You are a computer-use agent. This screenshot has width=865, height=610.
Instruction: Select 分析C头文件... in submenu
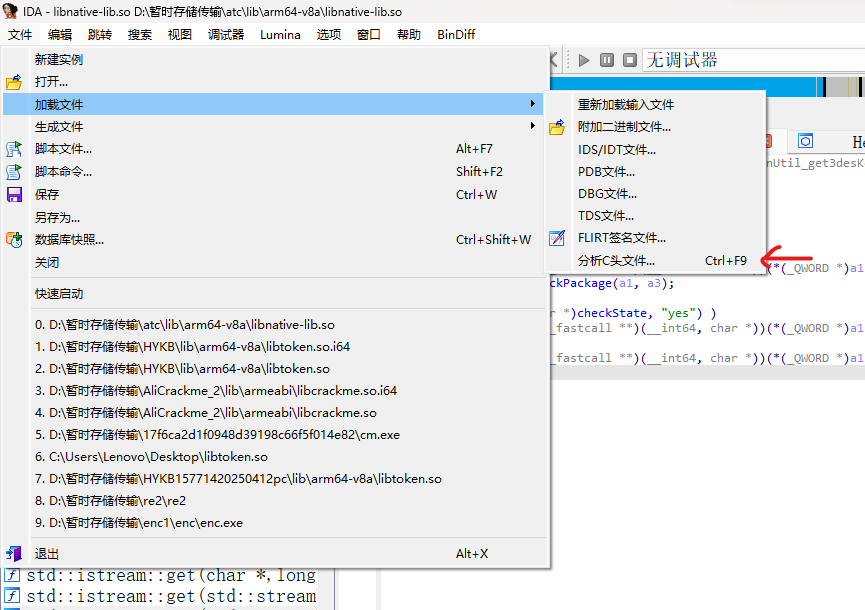(x=655, y=260)
